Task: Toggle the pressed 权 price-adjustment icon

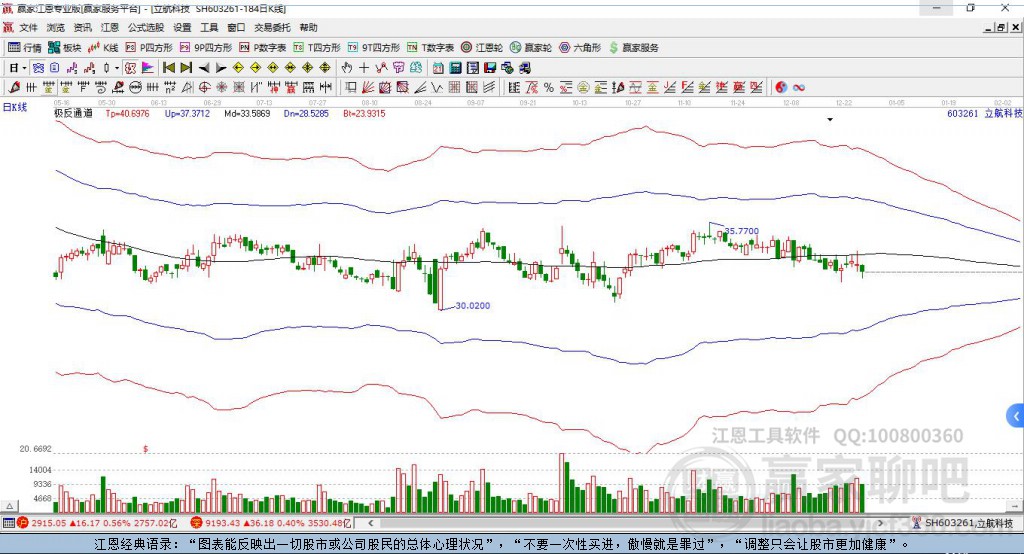Action: [x=130, y=67]
